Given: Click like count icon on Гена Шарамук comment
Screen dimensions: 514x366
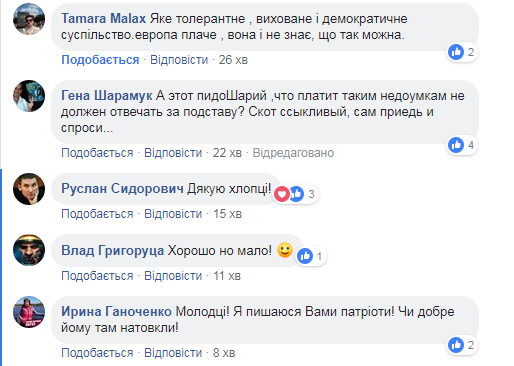Looking at the screenshot, I should (x=456, y=145).
